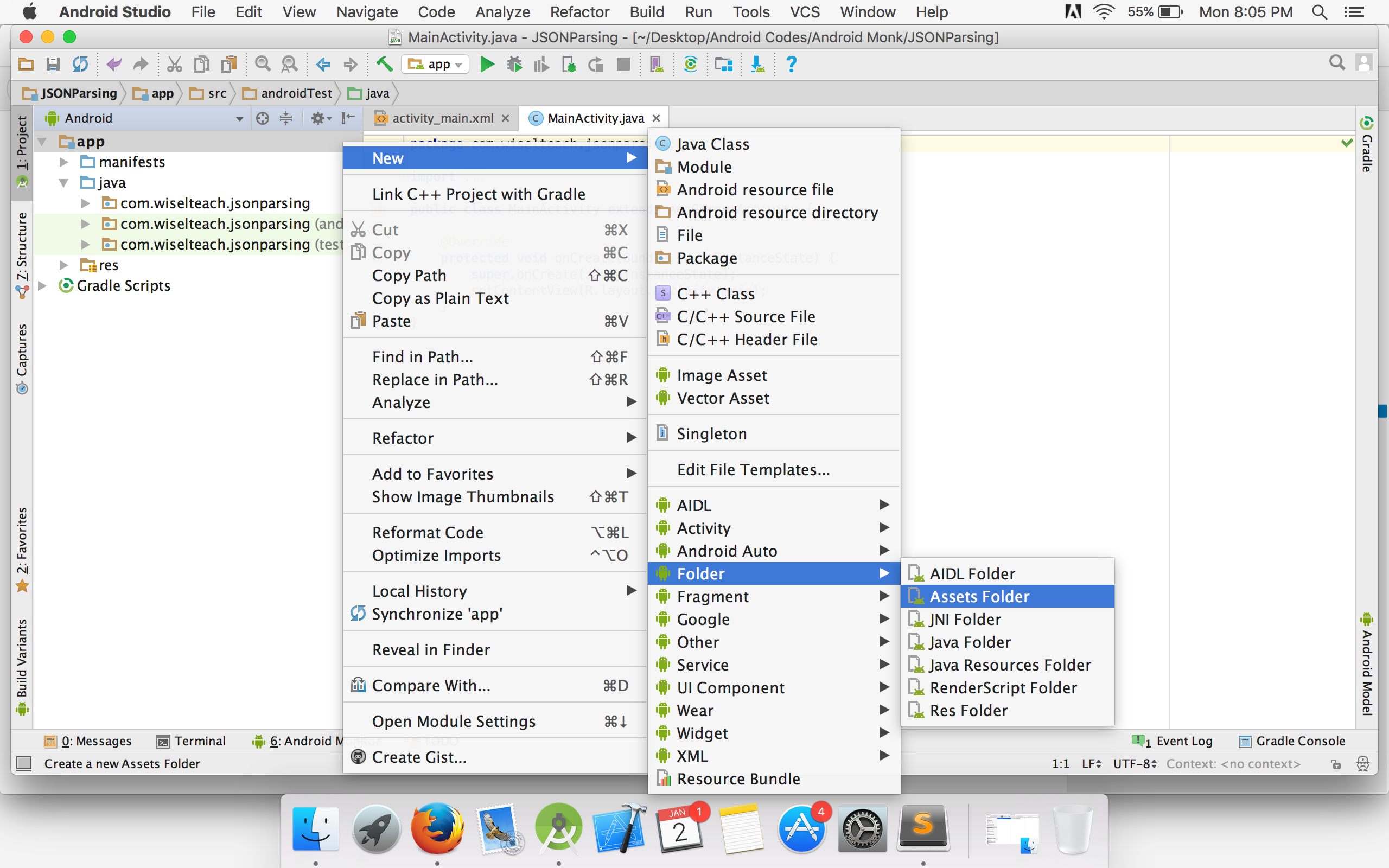This screenshot has width=1389, height=868.
Task: Open the Gradle side panel
Action: tap(1367, 144)
